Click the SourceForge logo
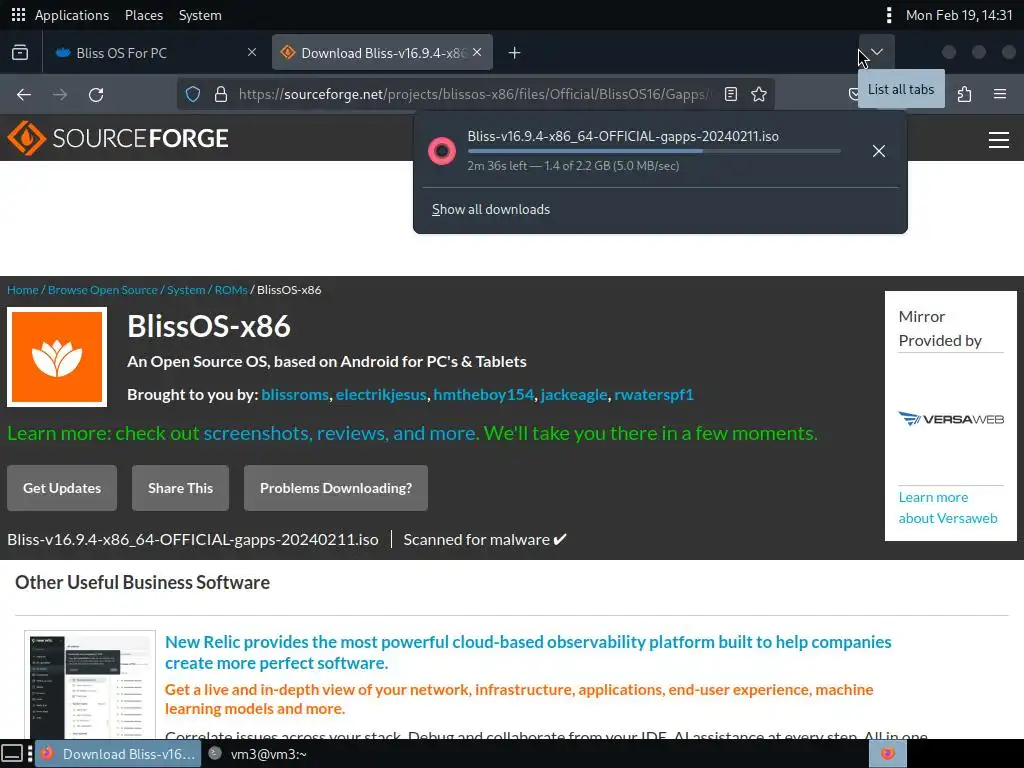Viewport: 1024px width, 768px height. [x=118, y=138]
